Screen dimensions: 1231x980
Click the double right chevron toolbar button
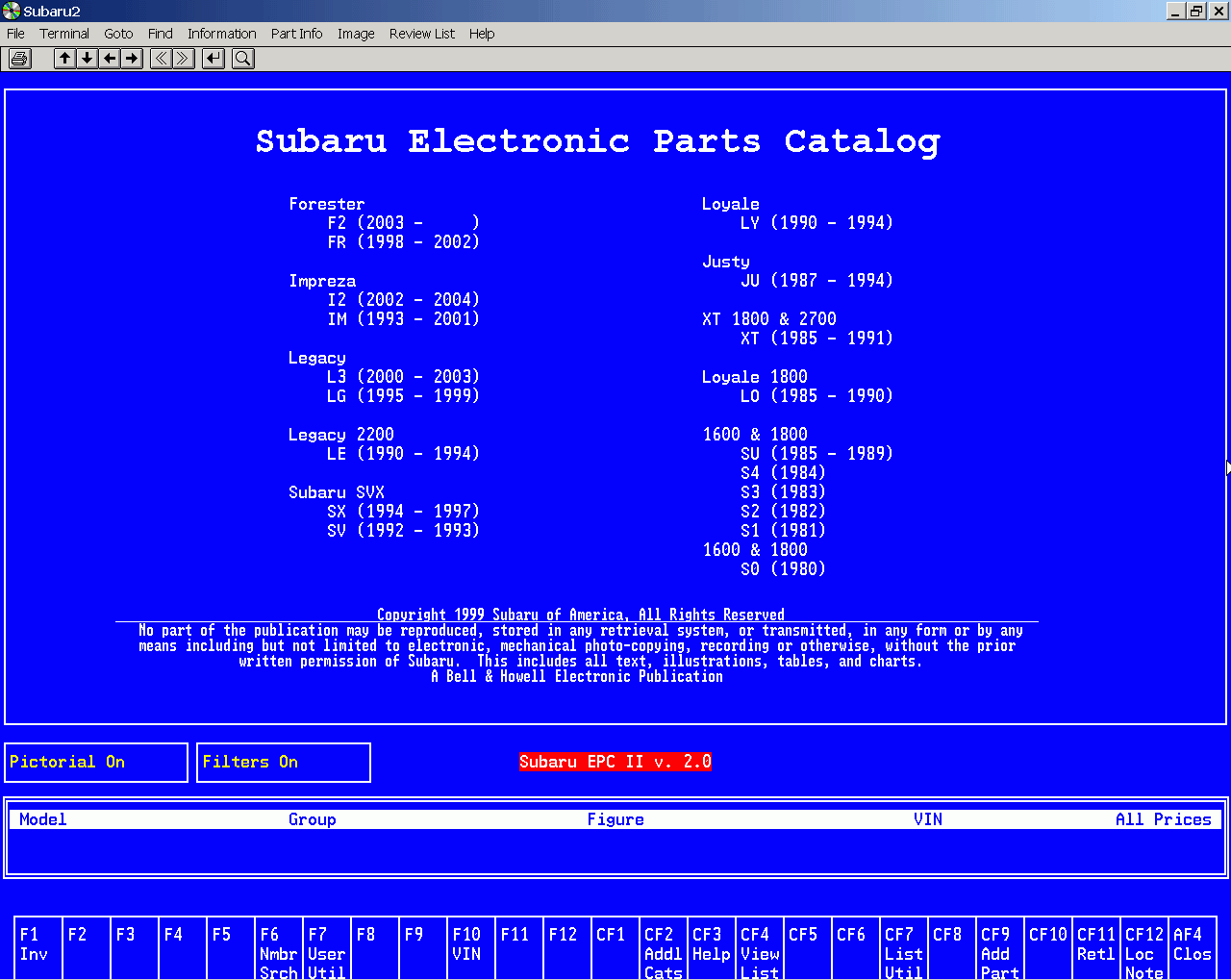coord(183,59)
